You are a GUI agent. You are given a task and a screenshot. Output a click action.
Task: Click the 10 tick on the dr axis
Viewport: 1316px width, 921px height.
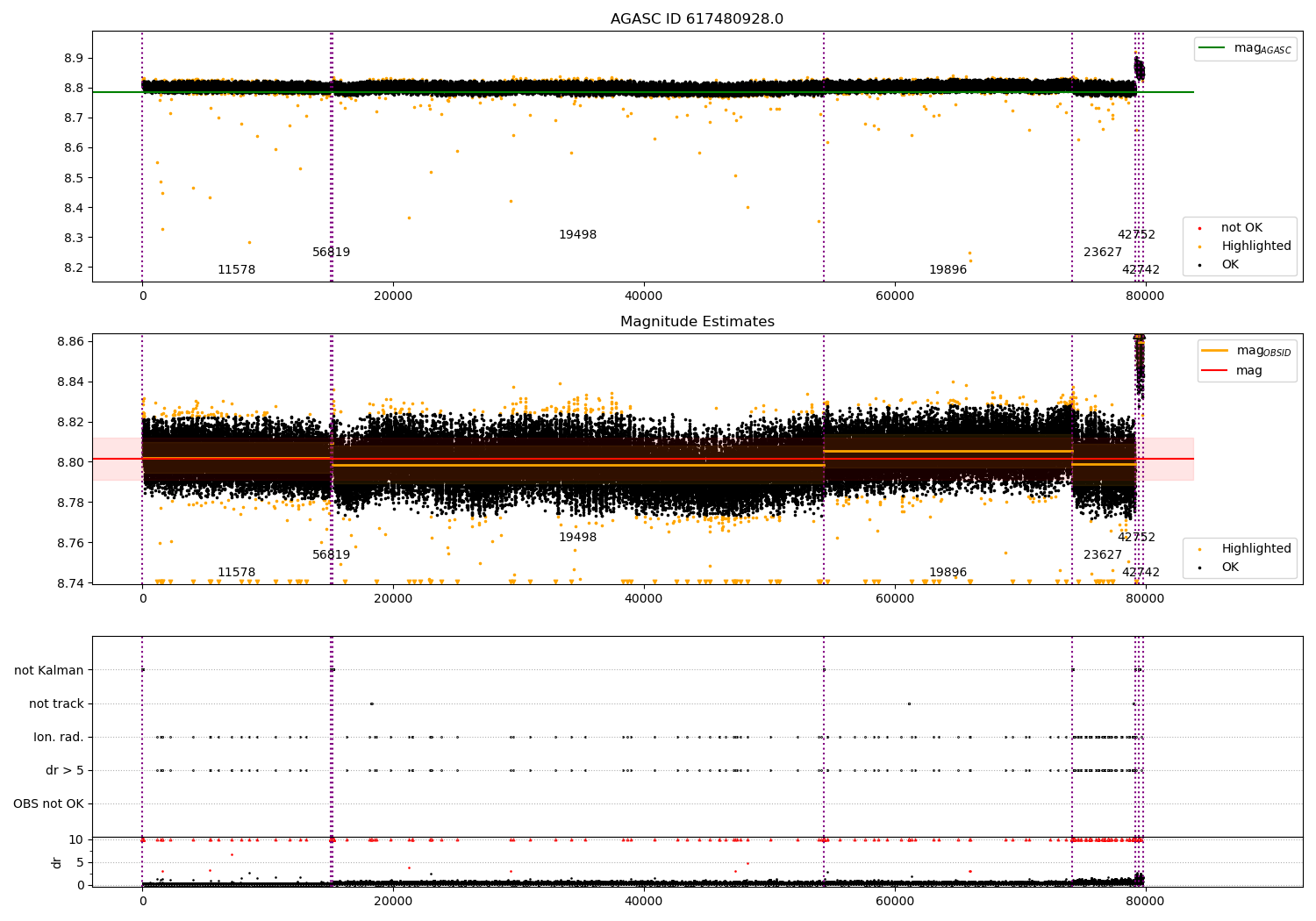point(76,839)
